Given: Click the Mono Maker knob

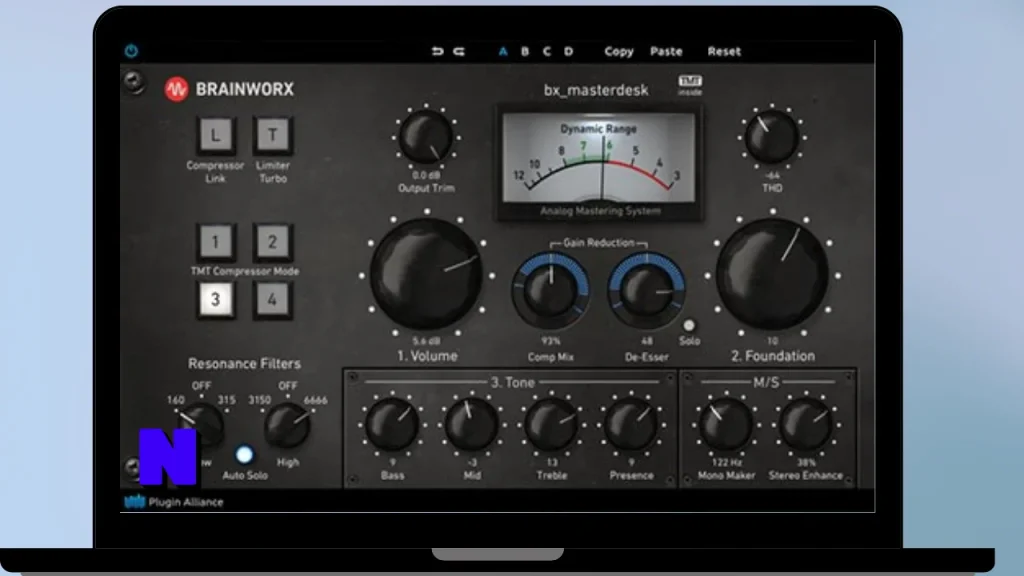Looking at the screenshot, I should (726, 424).
